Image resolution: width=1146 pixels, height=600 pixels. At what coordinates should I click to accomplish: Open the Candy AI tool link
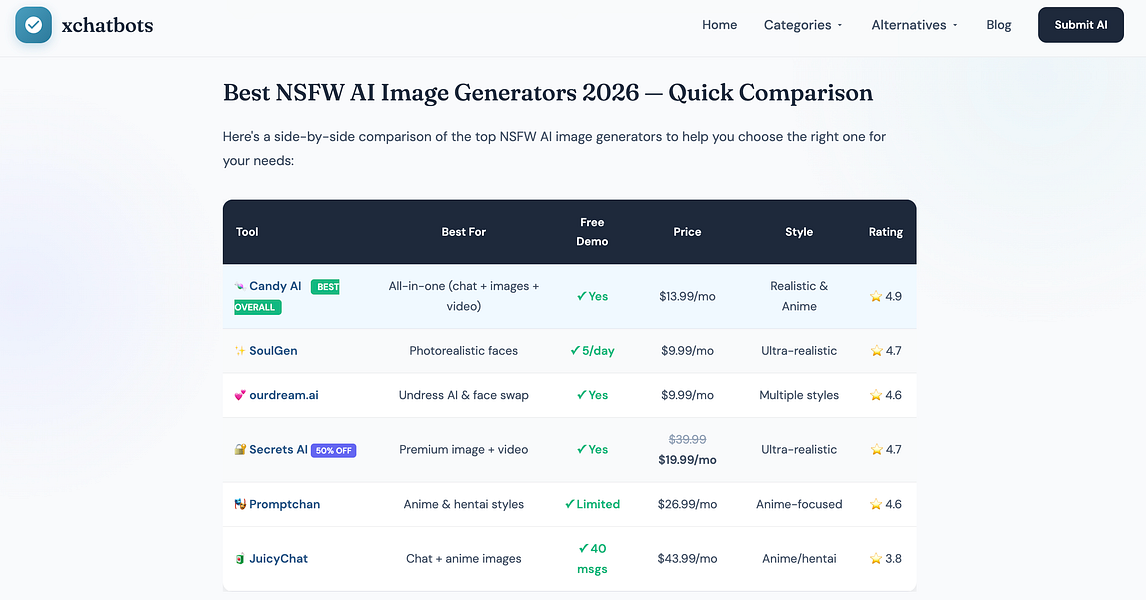click(275, 286)
